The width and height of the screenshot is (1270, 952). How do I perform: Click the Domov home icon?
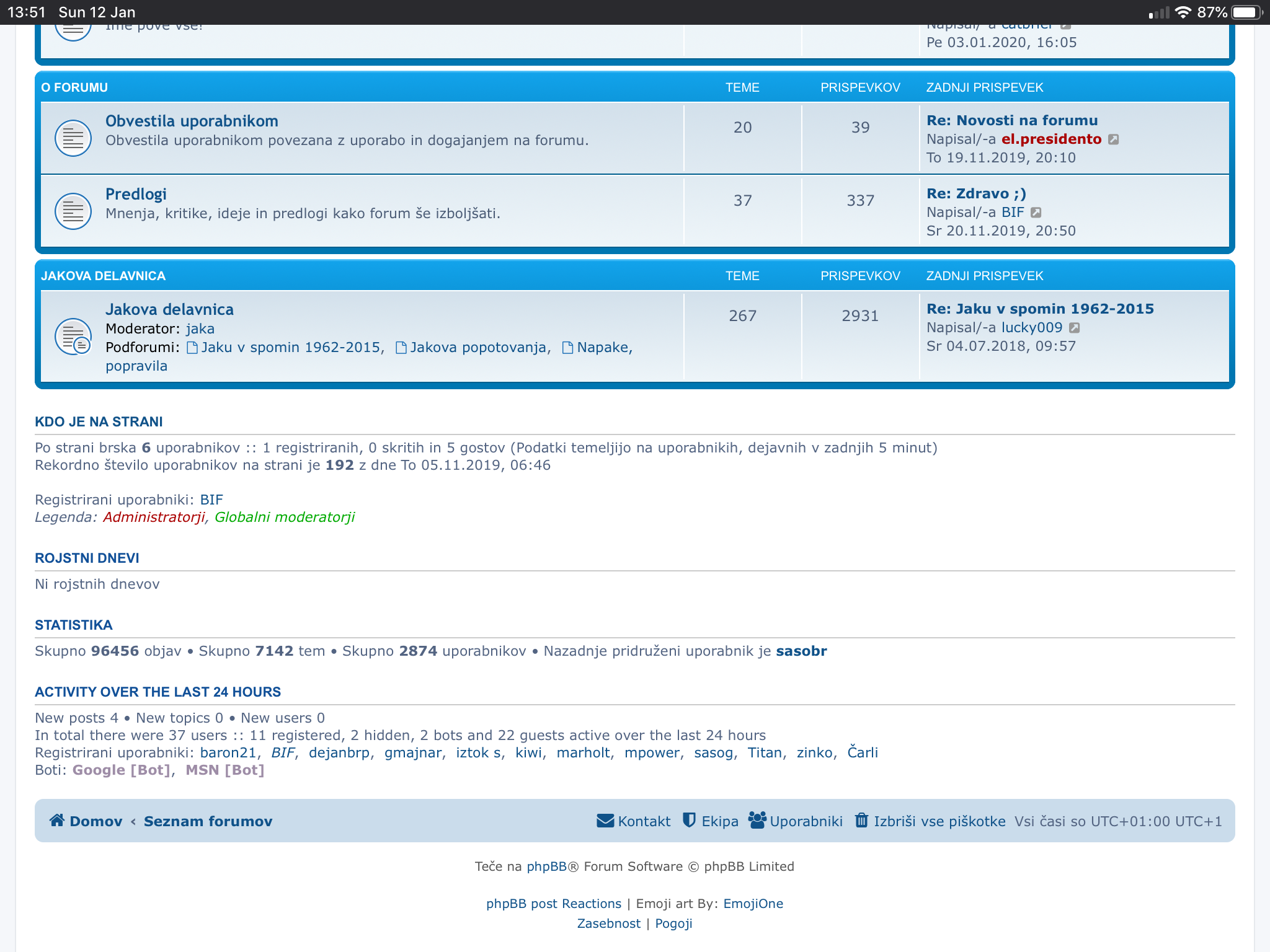[x=57, y=821]
